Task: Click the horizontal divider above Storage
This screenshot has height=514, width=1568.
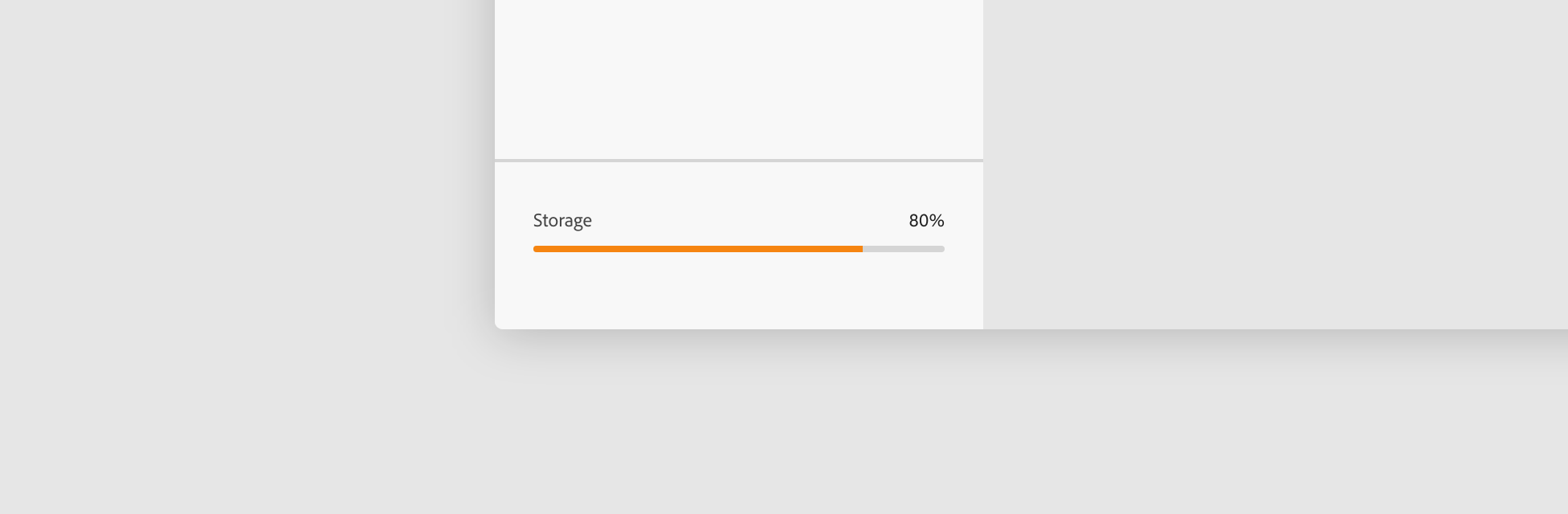Action: [x=739, y=161]
